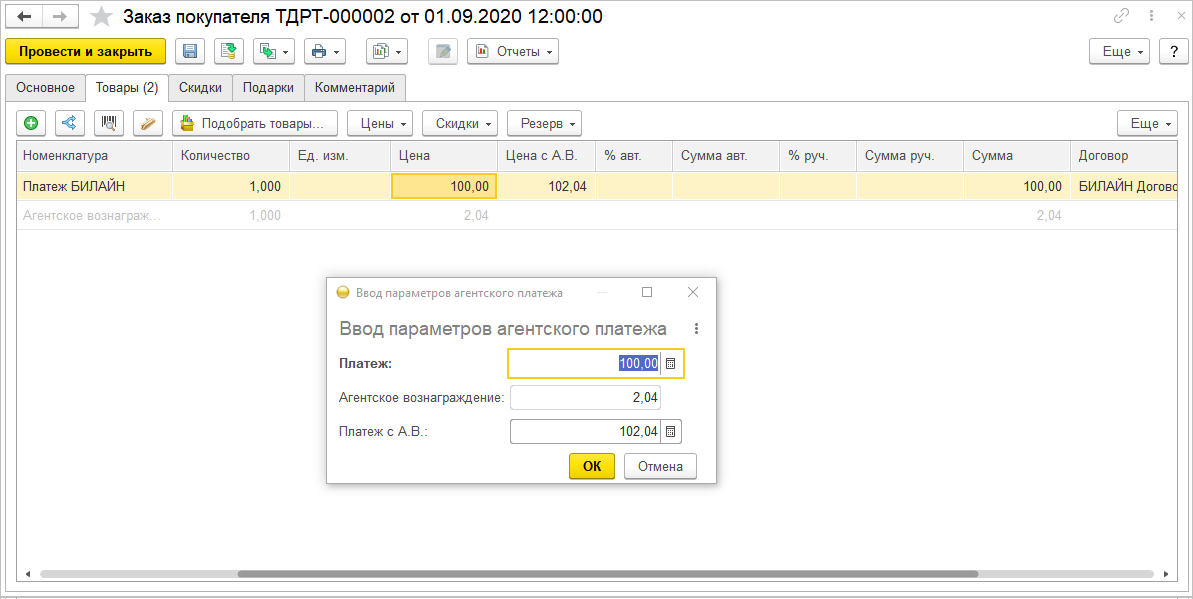This screenshot has width=1193, height=599.
Task: Add a new row with the green plus icon
Action: click(x=31, y=123)
